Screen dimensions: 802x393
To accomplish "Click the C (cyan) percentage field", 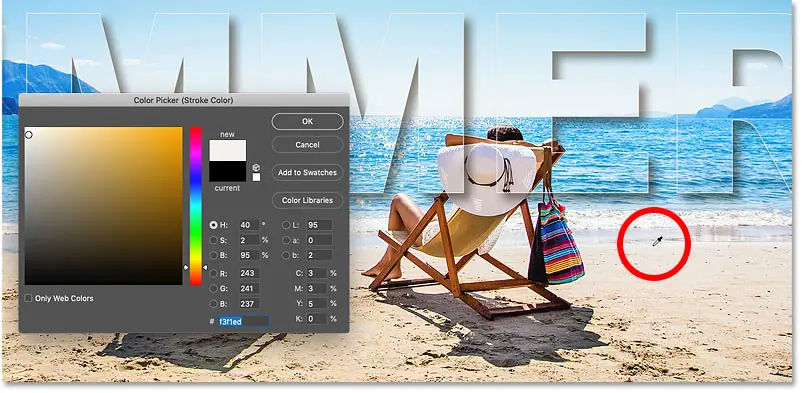I will (x=317, y=274).
